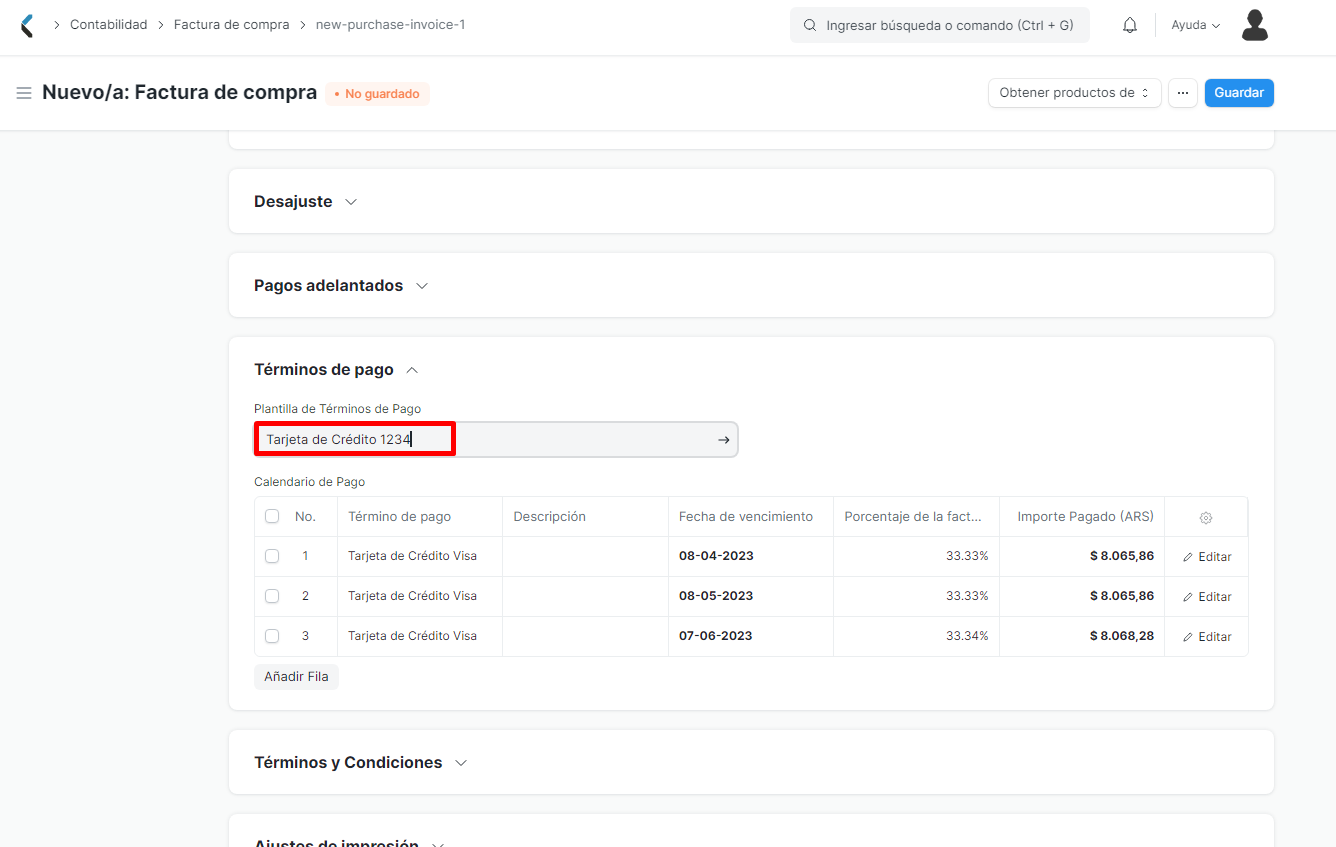Click row 2 amount $ 8.065,86
The width and height of the screenshot is (1336, 847).
(1082, 596)
